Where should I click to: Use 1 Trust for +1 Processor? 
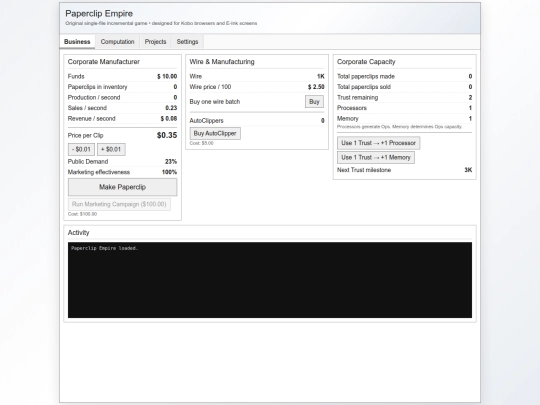pos(378,143)
